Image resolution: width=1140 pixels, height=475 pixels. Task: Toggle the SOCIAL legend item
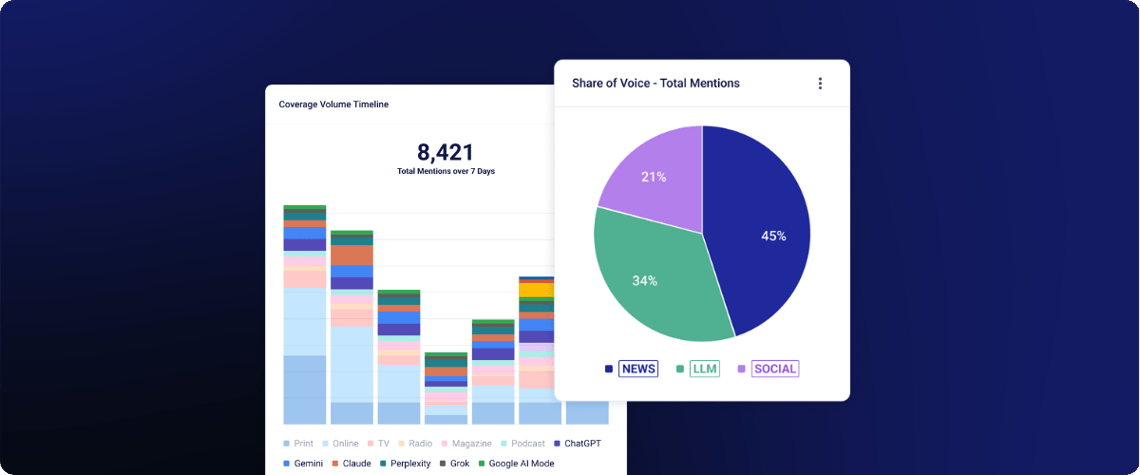point(768,369)
